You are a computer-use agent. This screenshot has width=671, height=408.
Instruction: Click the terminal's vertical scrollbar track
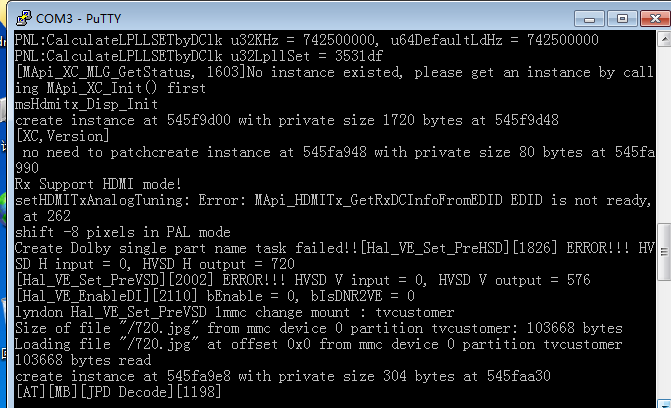click(663, 220)
